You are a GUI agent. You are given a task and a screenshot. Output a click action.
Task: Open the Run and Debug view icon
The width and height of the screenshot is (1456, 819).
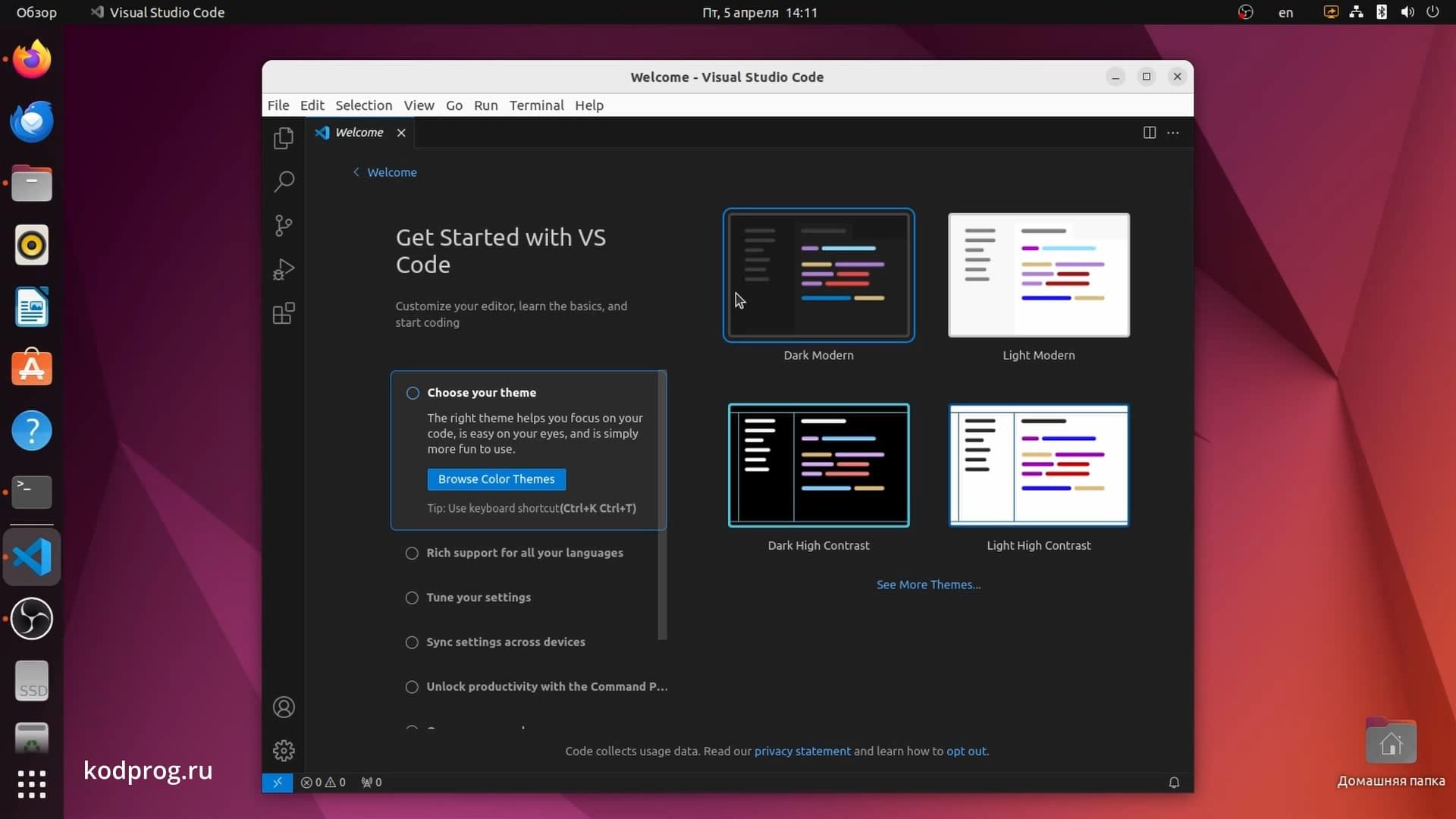(x=284, y=269)
